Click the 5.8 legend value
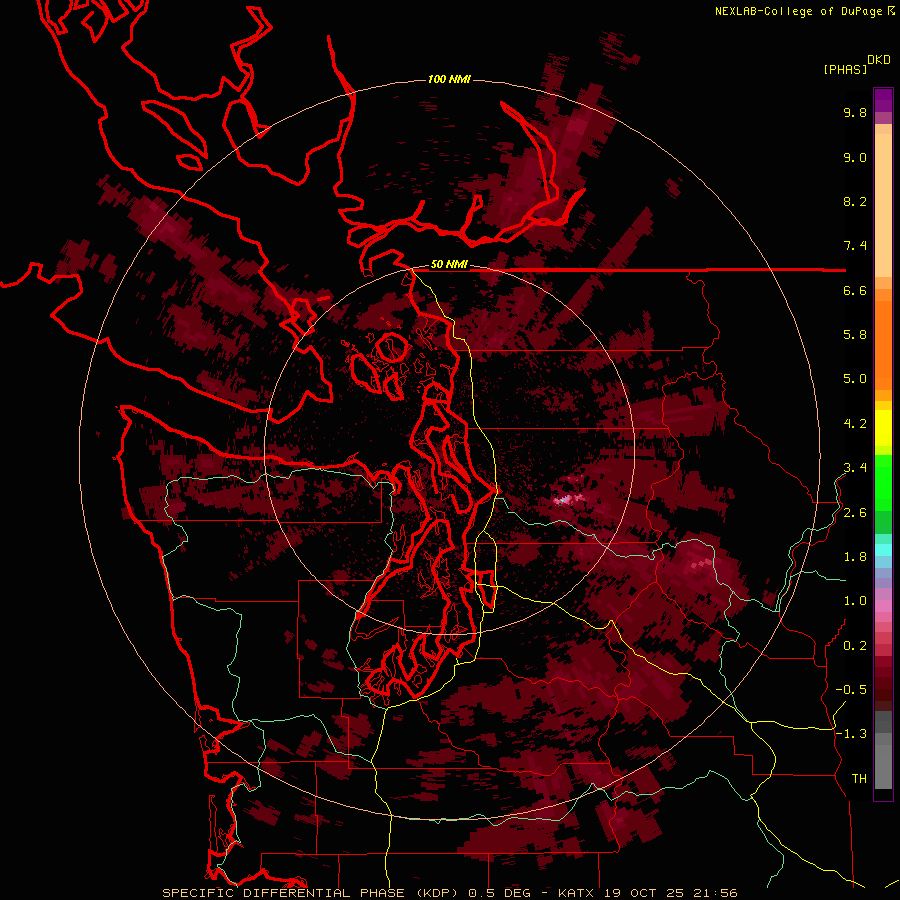This screenshot has width=900, height=900. pyautogui.click(x=855, y=335)
